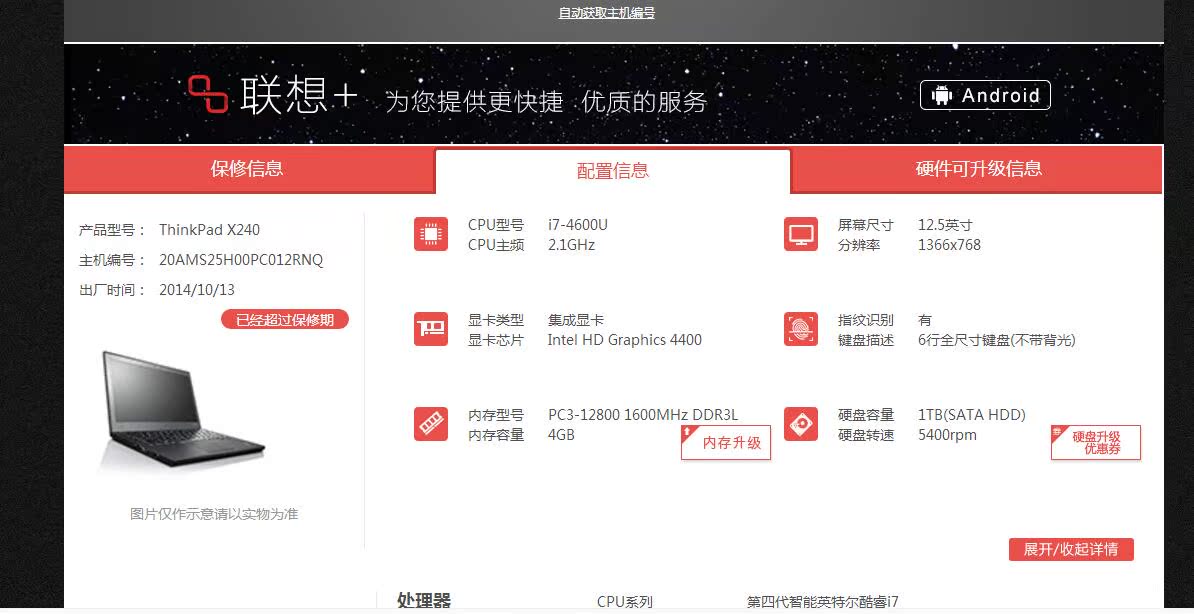Click the 硬盘升级优惠券 button
This screenshot has height=614, width=1194.
[1096, 443]
